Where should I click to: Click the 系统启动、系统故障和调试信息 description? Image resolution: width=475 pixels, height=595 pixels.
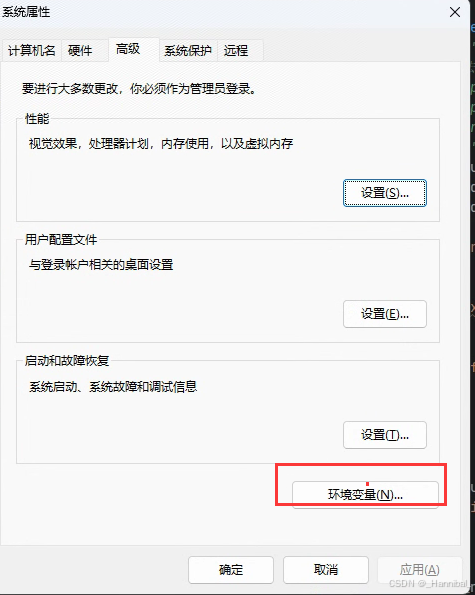coord(113,387)
